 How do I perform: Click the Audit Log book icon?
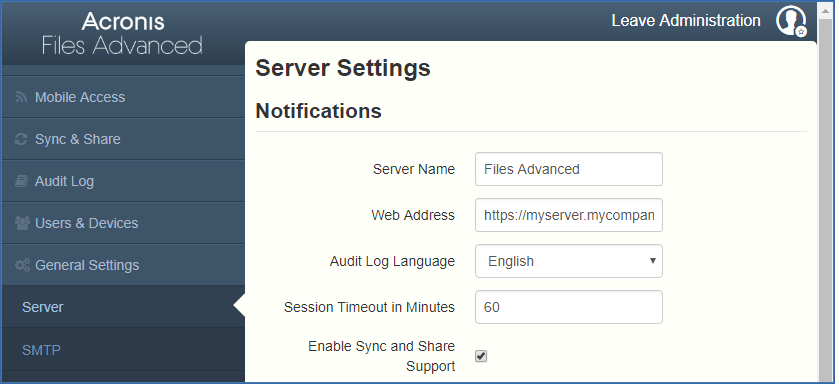click(x=21, y=182)
